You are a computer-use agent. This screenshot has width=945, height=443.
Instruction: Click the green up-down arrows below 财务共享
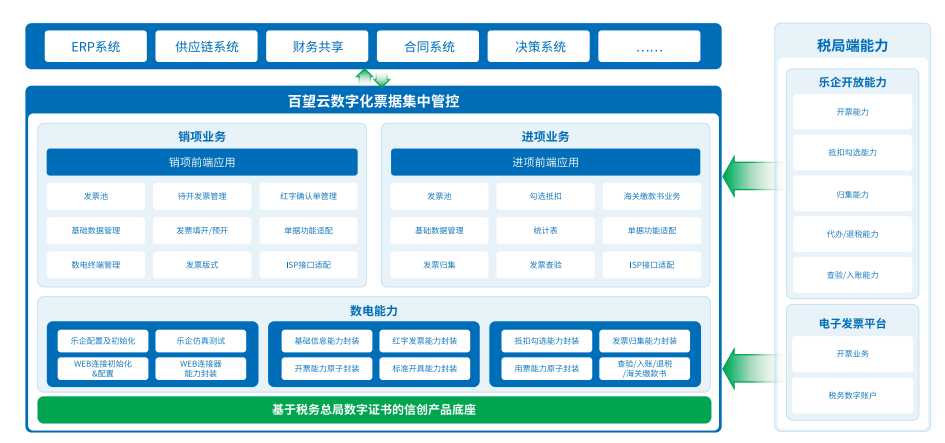tap(373, 77)
